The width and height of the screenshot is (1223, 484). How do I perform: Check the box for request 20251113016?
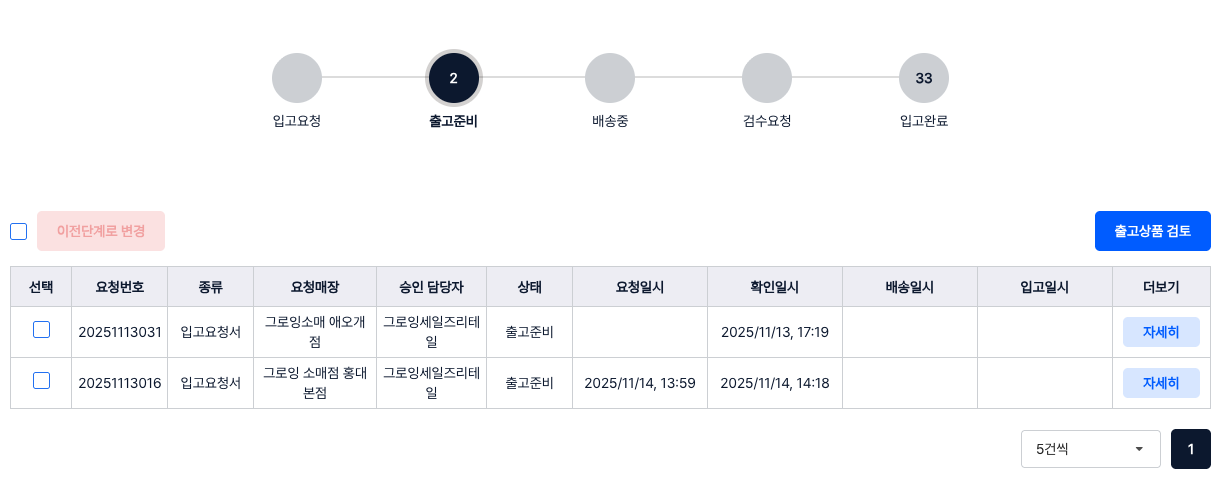tap(41, 381)
